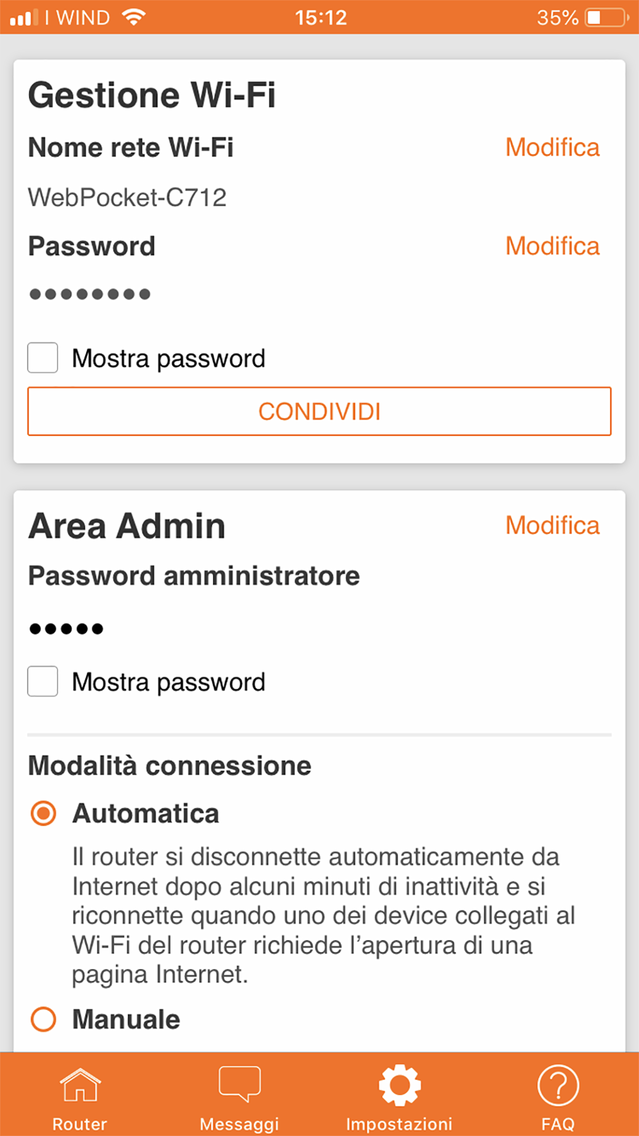Open the Messaggi speech bubble icon
639x1136 pixels.
239,1085
